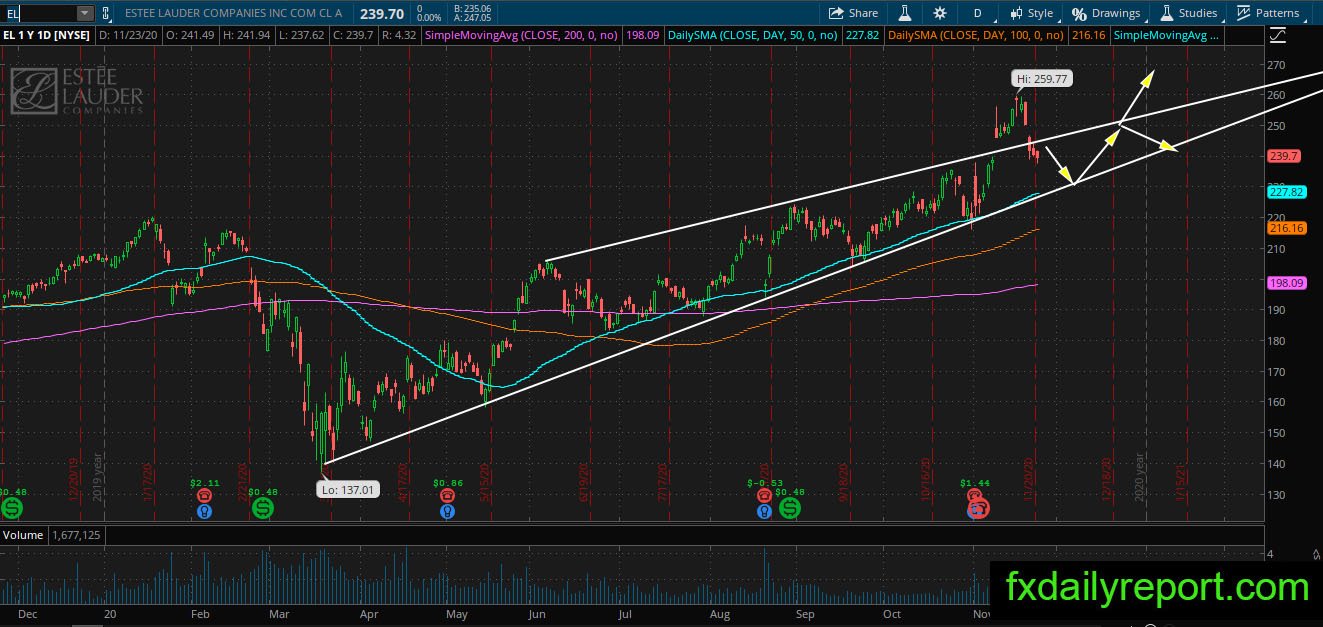The image size is (1323, 627).
Task: Click the small icon beside the company name
Action: pos(105,14)
